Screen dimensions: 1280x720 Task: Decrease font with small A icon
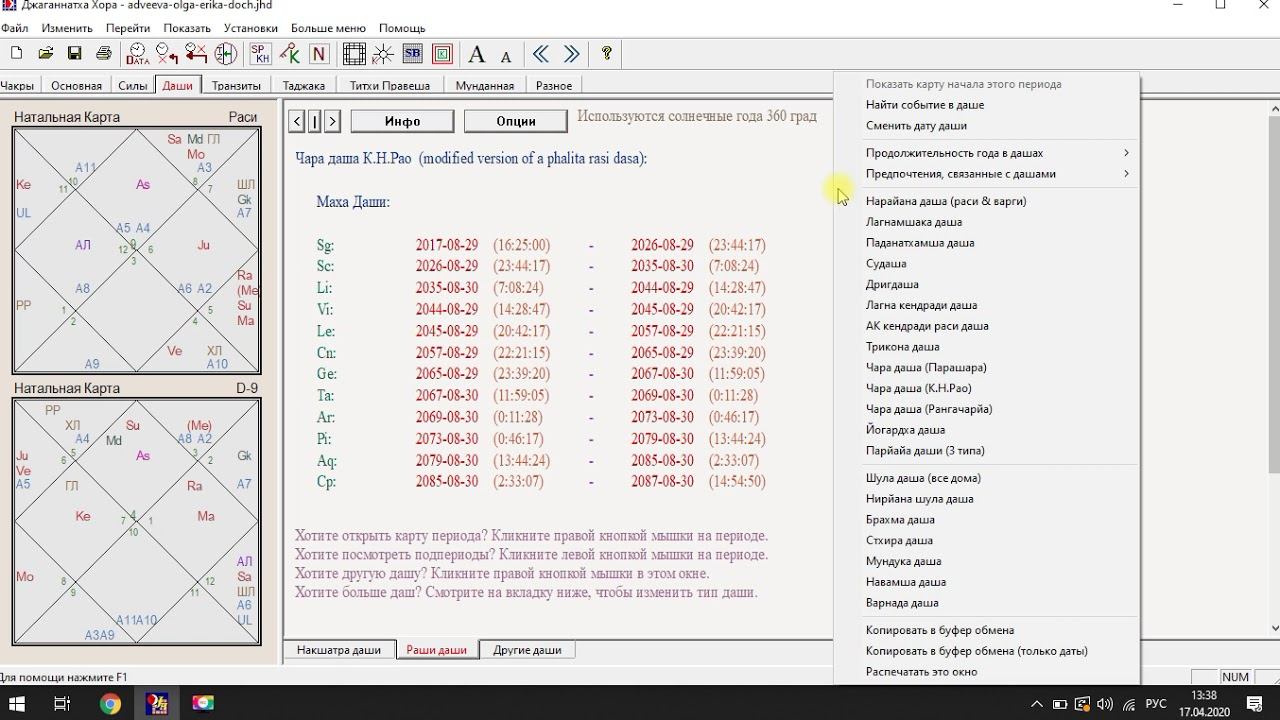click(x=506, y=56)
